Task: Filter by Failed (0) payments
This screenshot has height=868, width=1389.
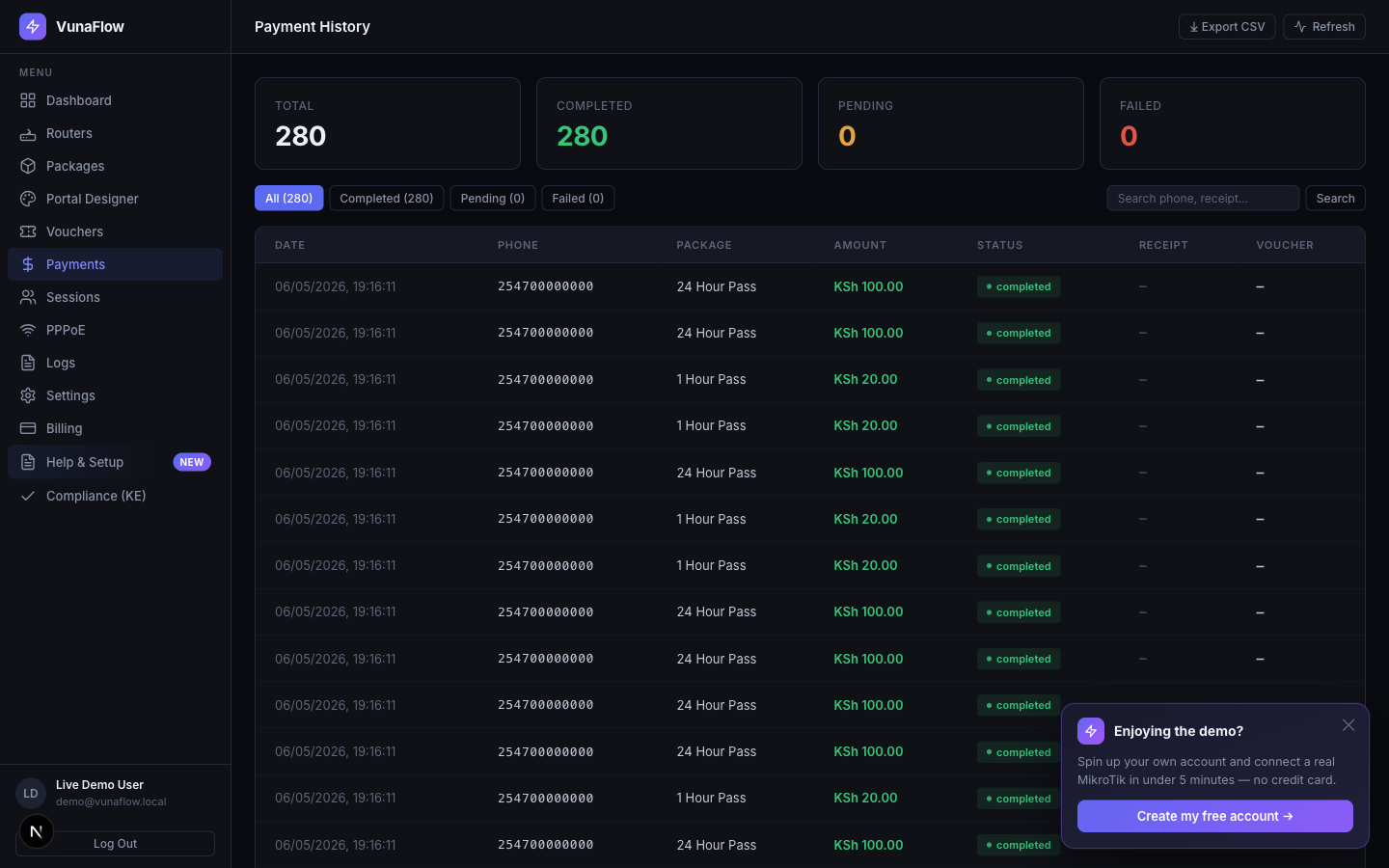Action: (x=578, y=198)
